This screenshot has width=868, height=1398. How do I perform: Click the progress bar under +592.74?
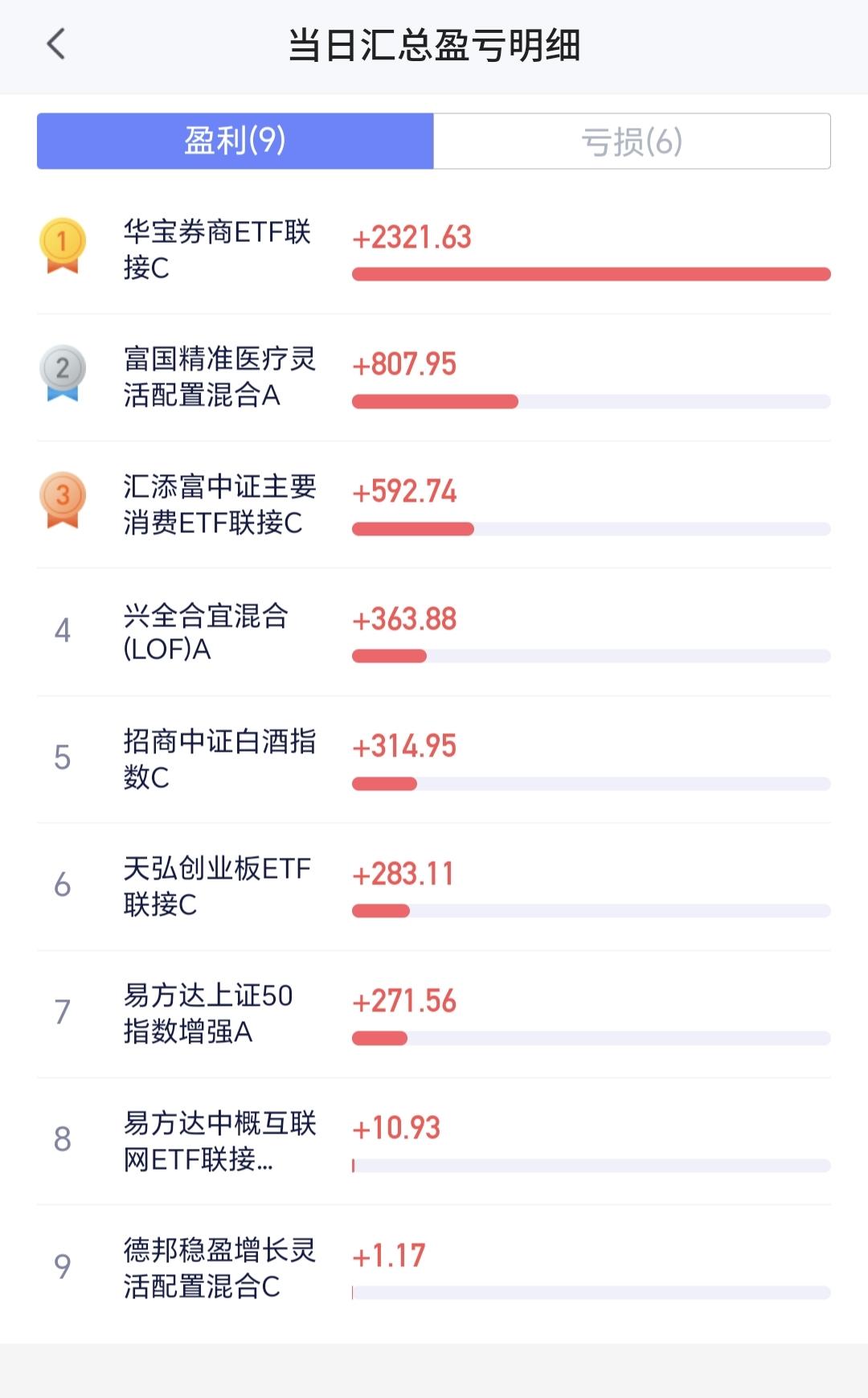[x=592, y=529]
